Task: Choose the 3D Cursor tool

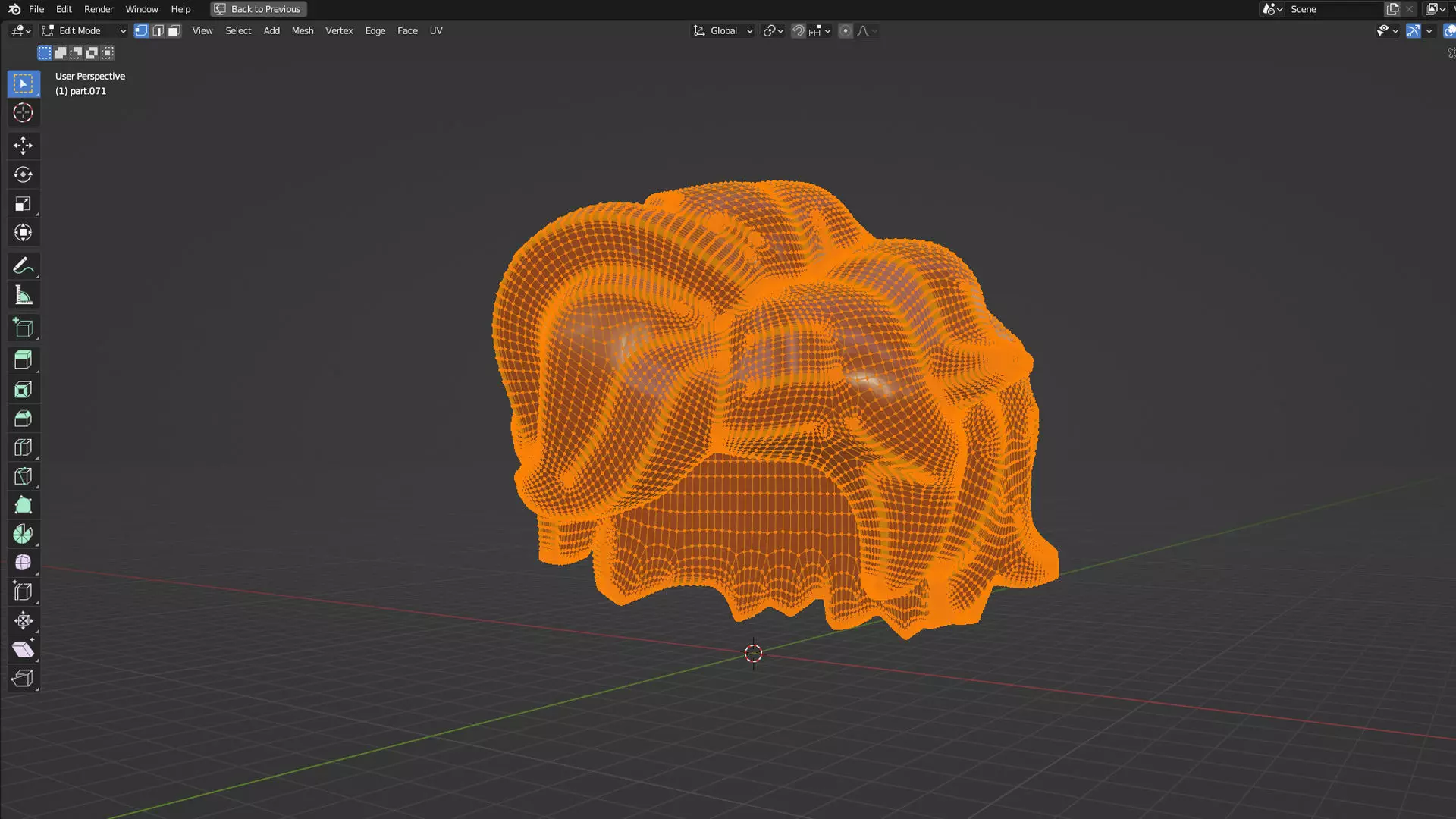Action: coord(23,113)
